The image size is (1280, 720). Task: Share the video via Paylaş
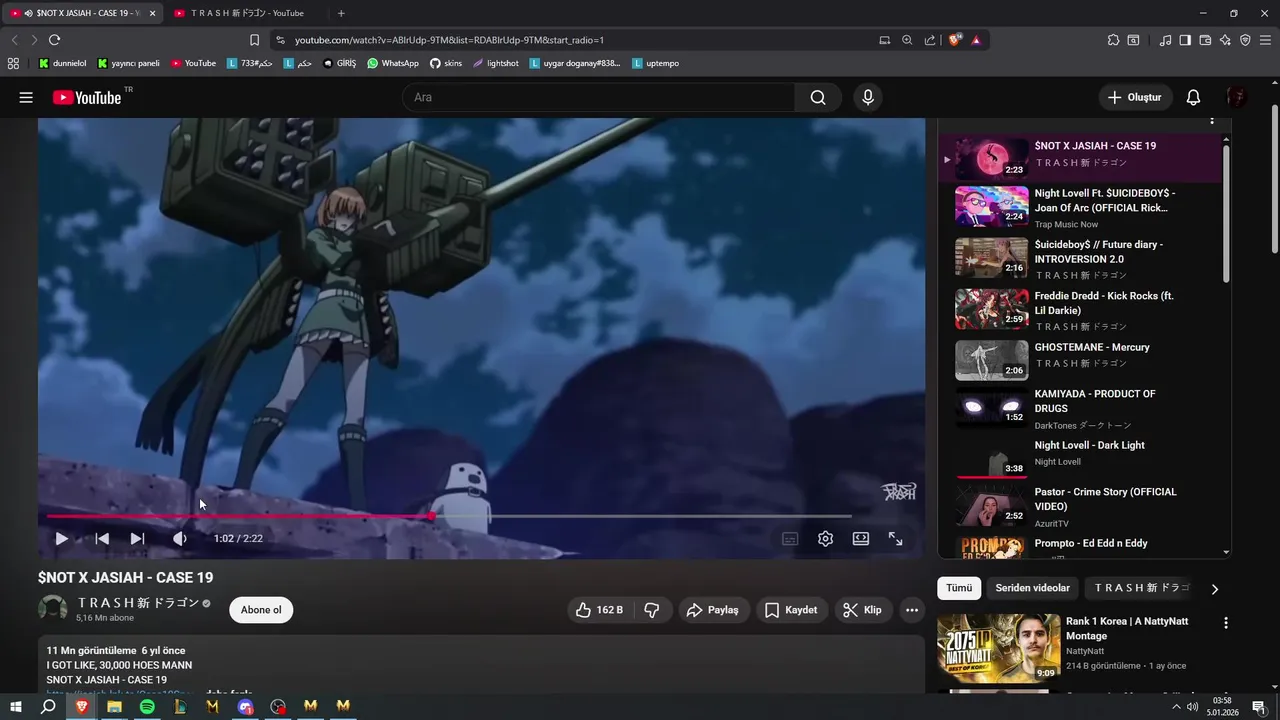(713, 610)
